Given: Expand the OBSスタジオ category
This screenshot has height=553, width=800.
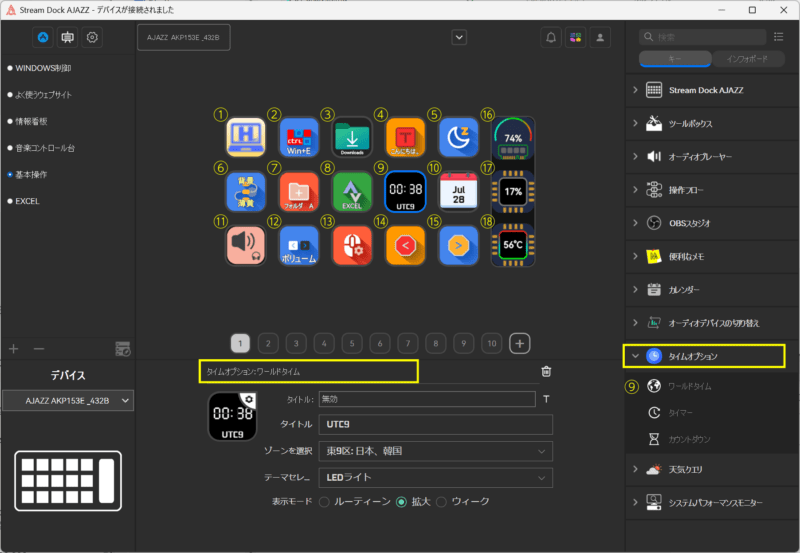Looking at the screenshot, I should tap(712, 223).
